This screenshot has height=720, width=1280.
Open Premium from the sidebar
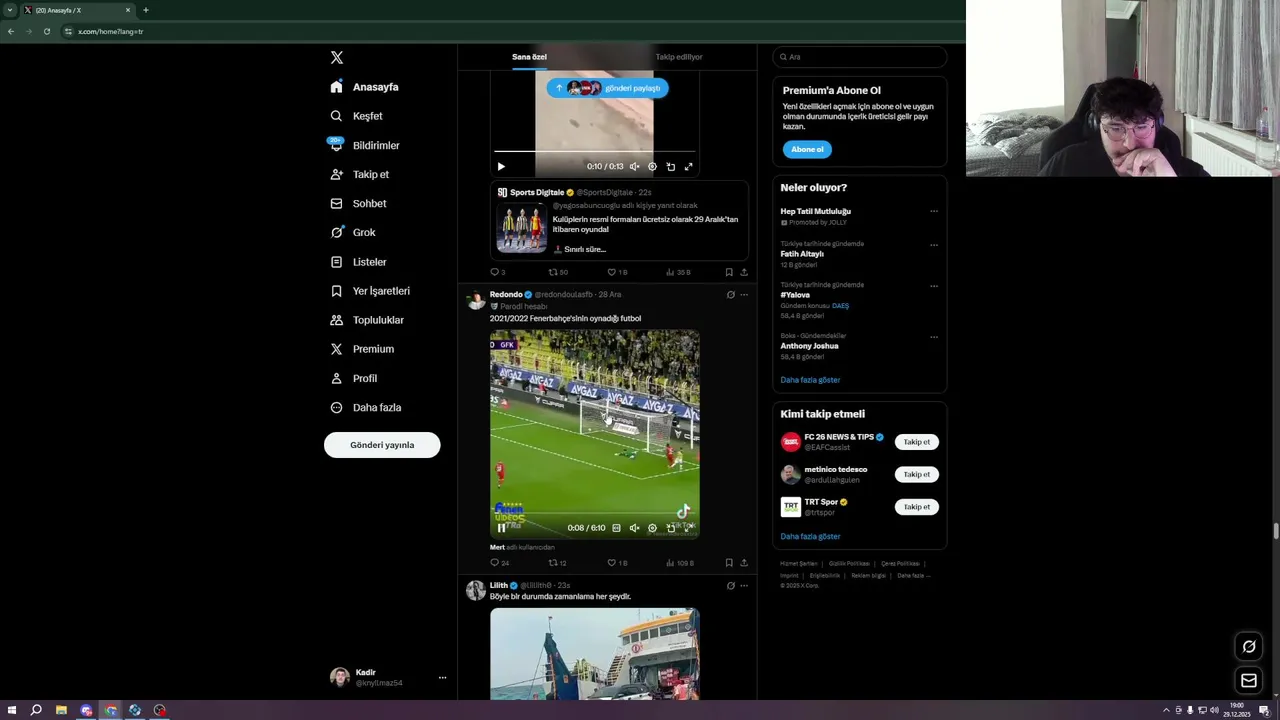point(361,349)
